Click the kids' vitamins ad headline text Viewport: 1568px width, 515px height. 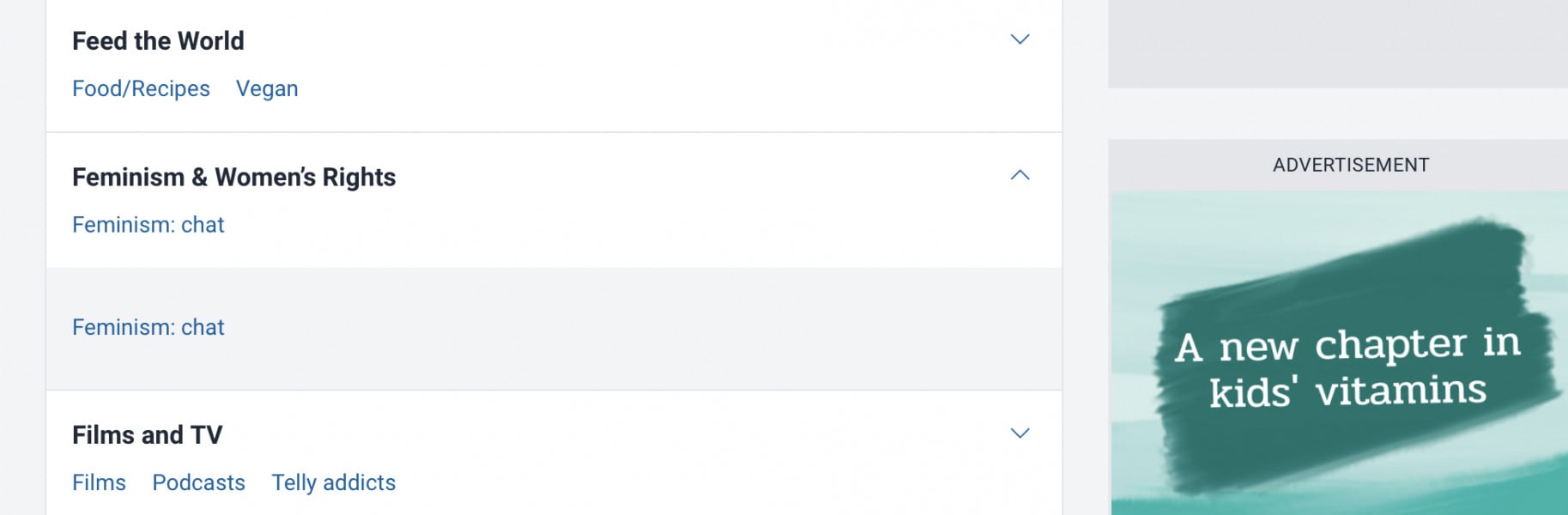click(x=1347, y=367)
